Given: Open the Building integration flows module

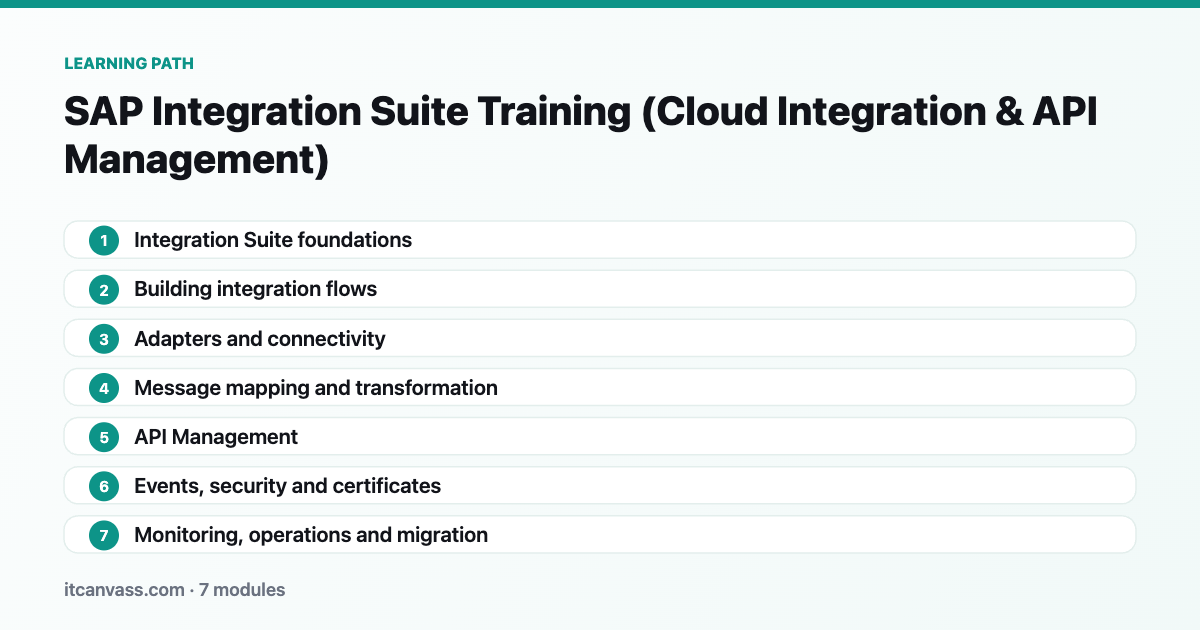Looking at the screenshot, I should tap(600, 289).
